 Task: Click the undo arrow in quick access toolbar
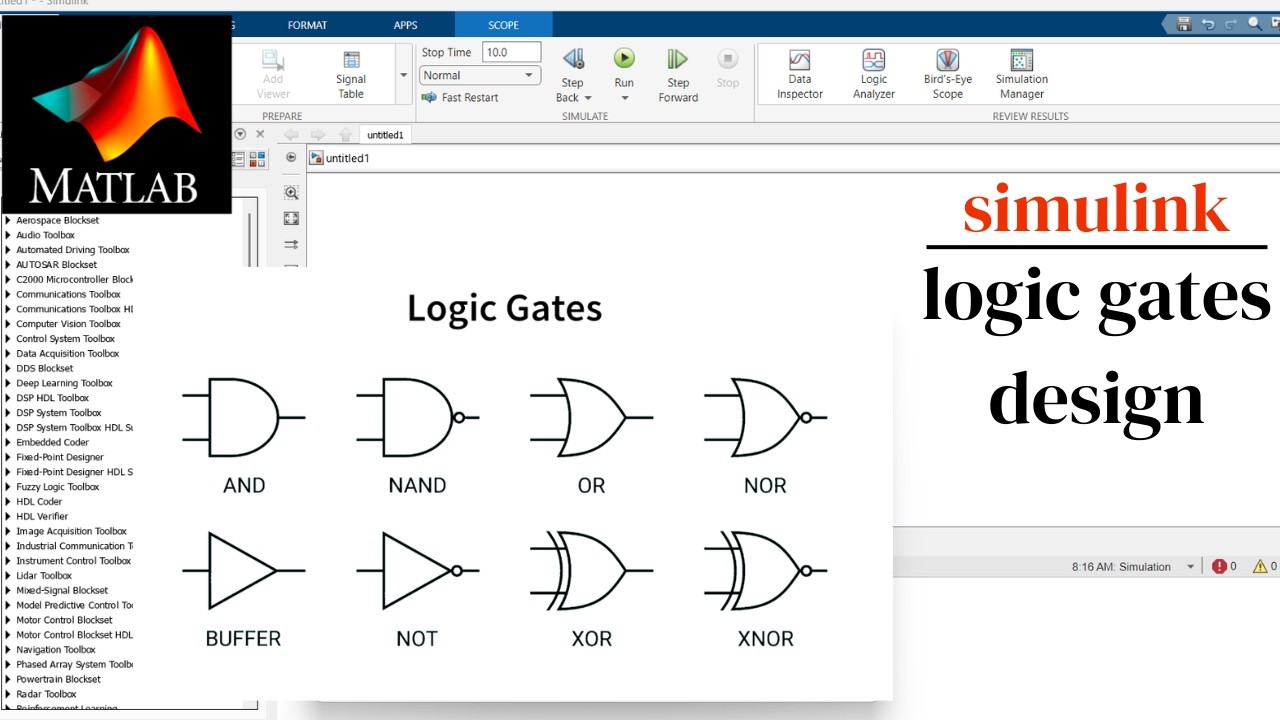[x=1208, y=24]
